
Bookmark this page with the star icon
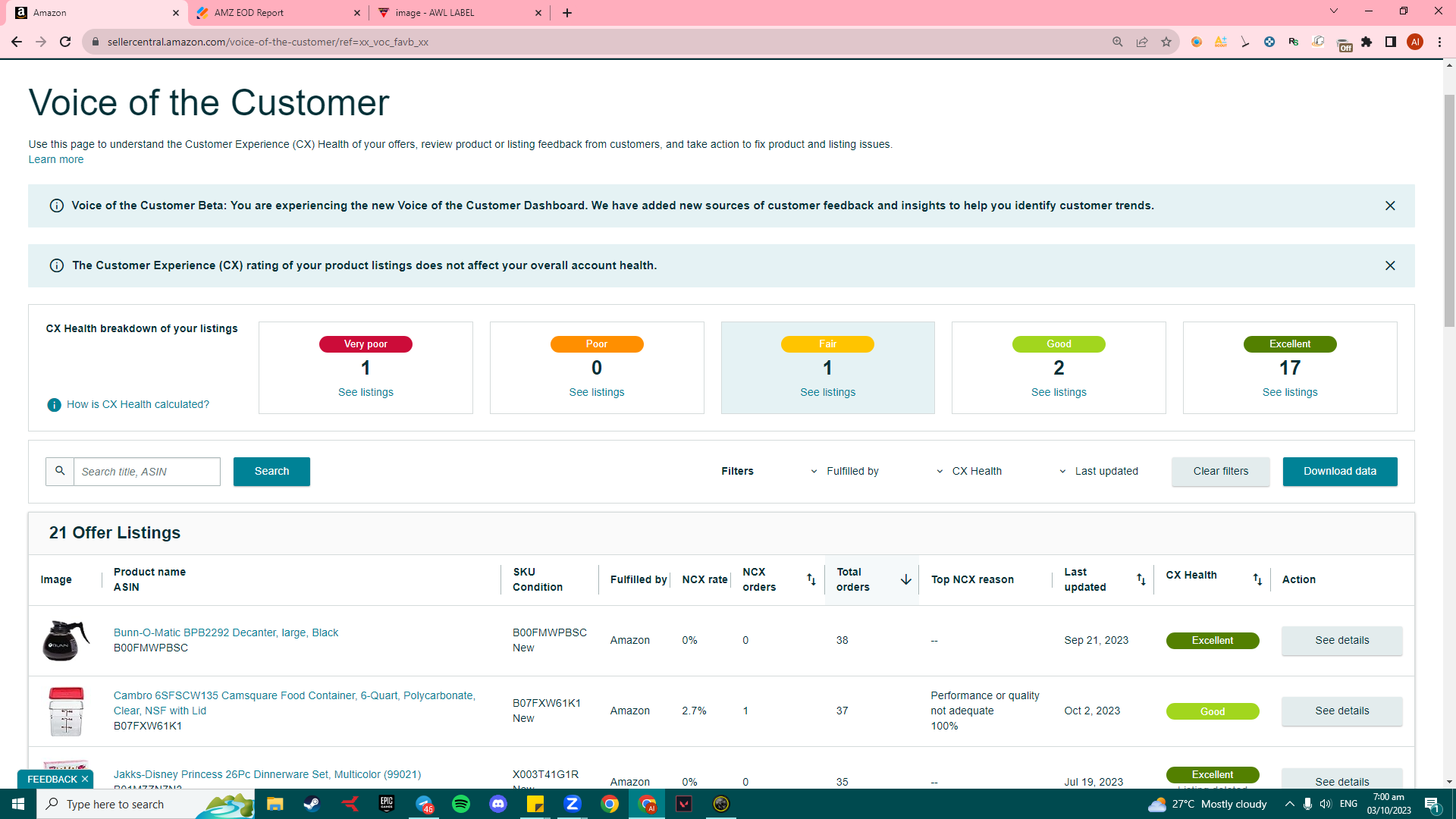click(1166, 42)
